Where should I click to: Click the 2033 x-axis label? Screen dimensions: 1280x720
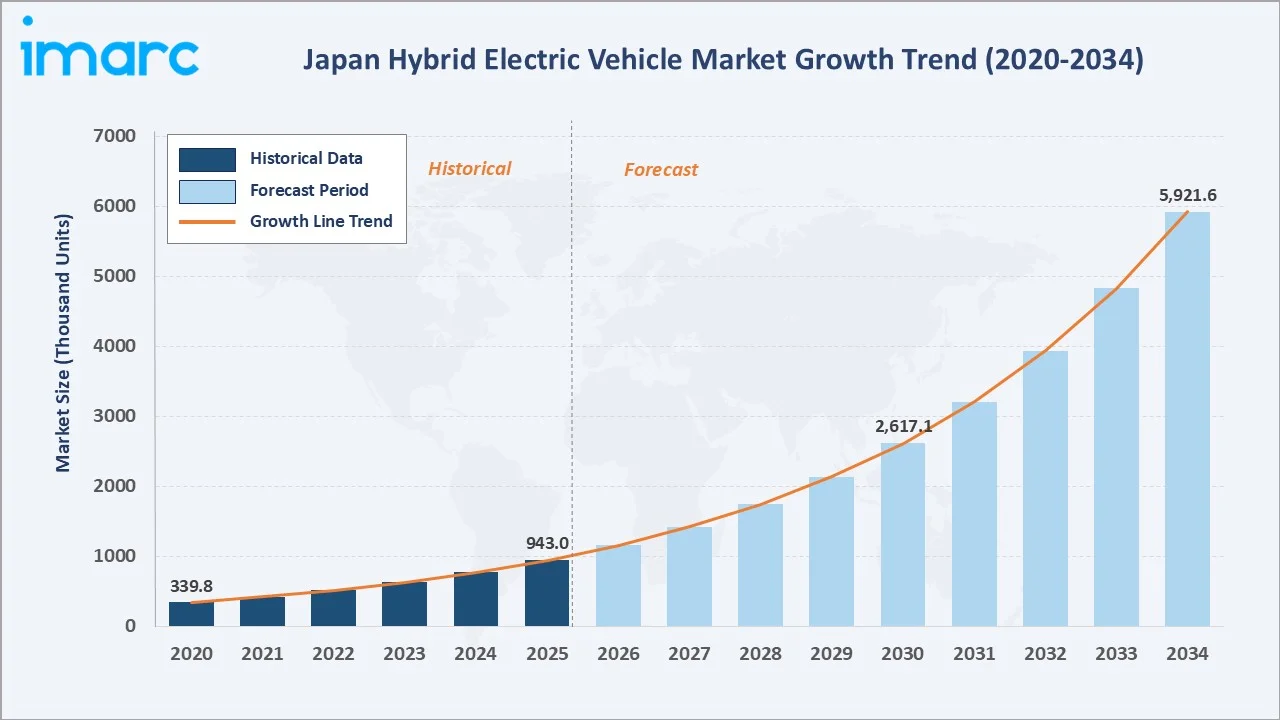tap(1116, 654)
